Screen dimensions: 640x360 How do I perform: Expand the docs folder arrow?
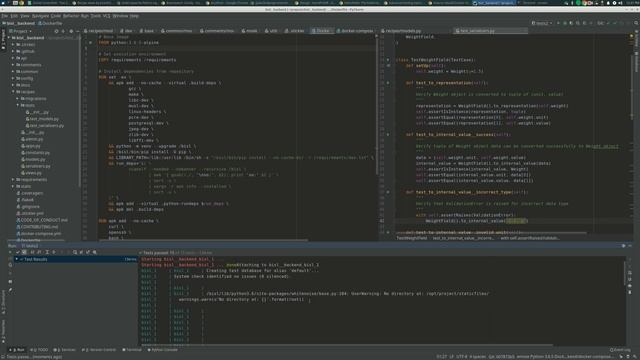pos(13,85)
